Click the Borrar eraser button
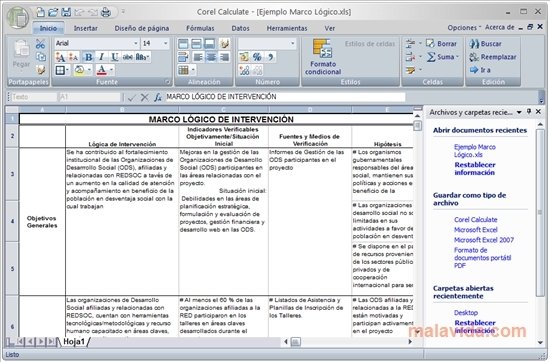The height and width of the screenshot is (362, 550). click(x=441, y=44)
